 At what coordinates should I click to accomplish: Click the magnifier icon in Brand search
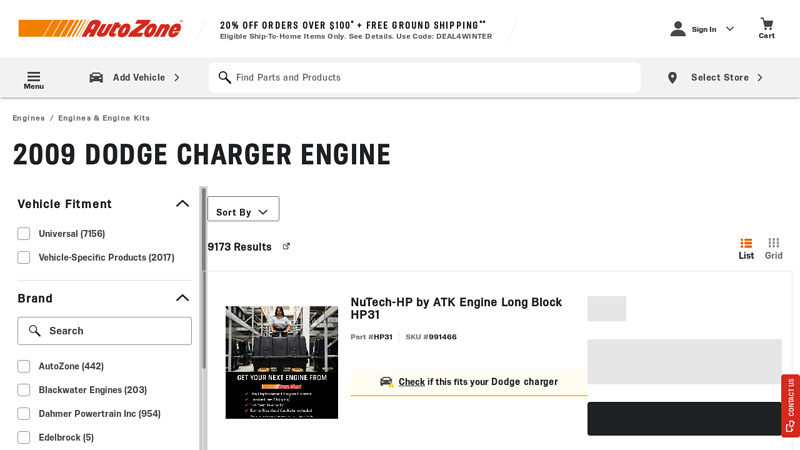[x=35, y=331]
